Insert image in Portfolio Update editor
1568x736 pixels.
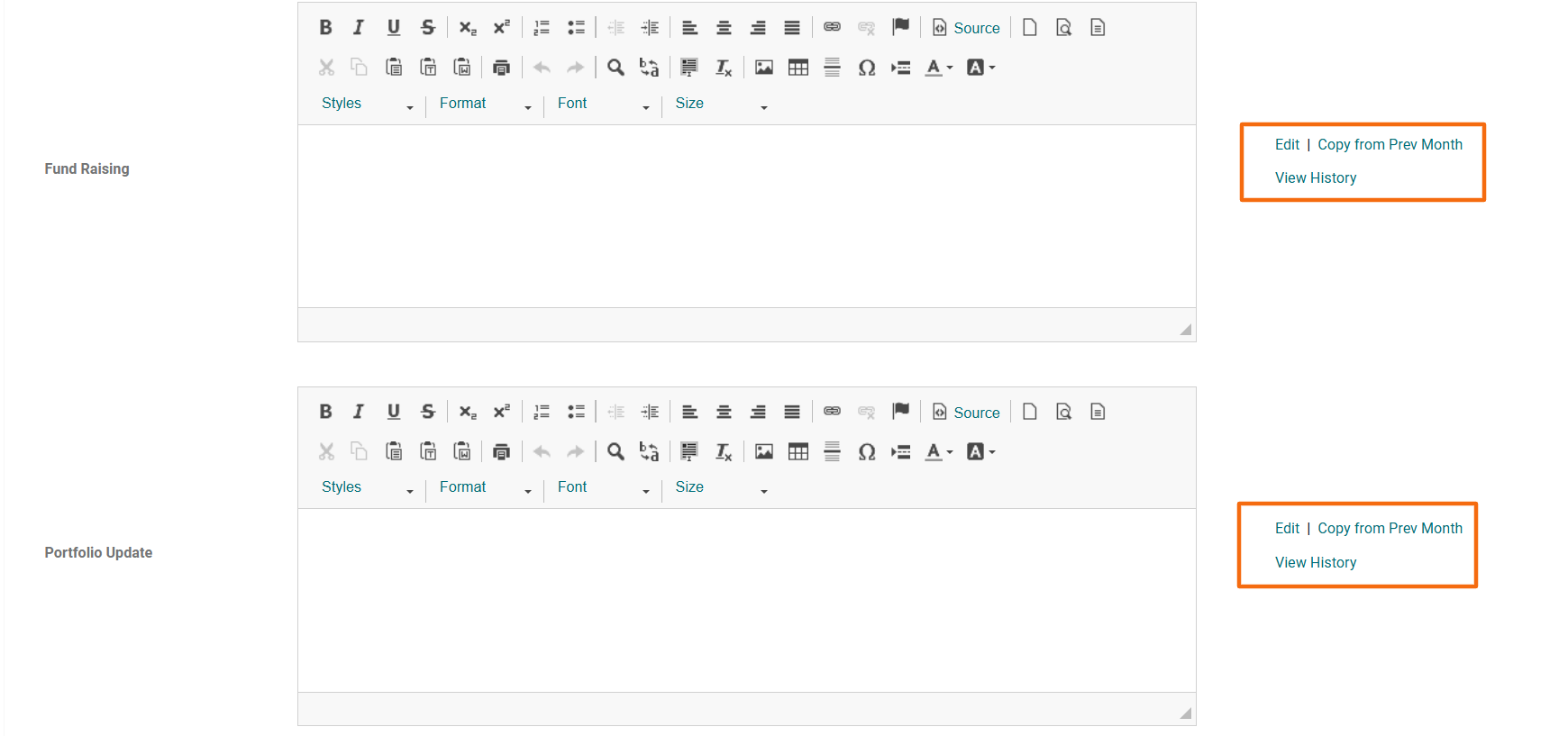[763, 451]
